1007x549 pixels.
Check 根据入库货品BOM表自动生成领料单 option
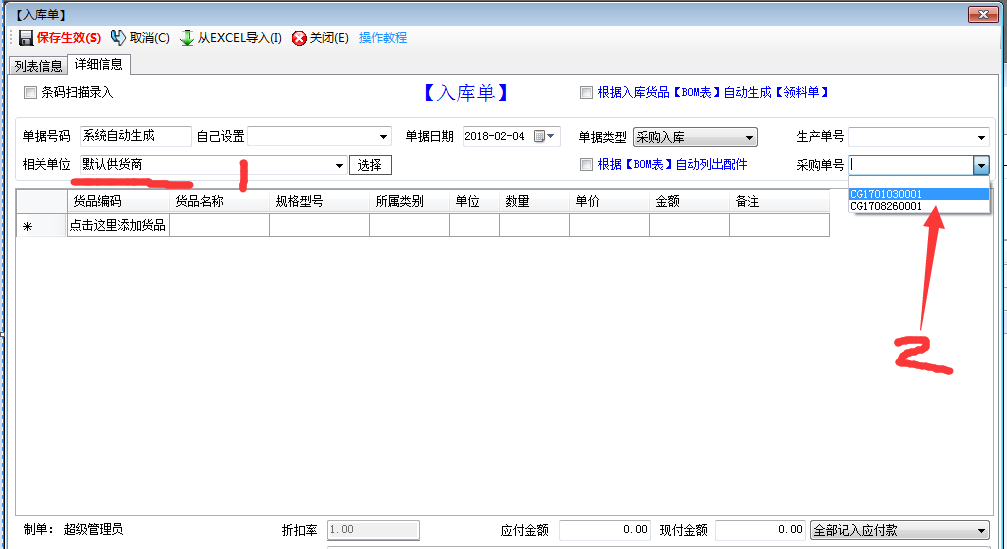point(587,93)
